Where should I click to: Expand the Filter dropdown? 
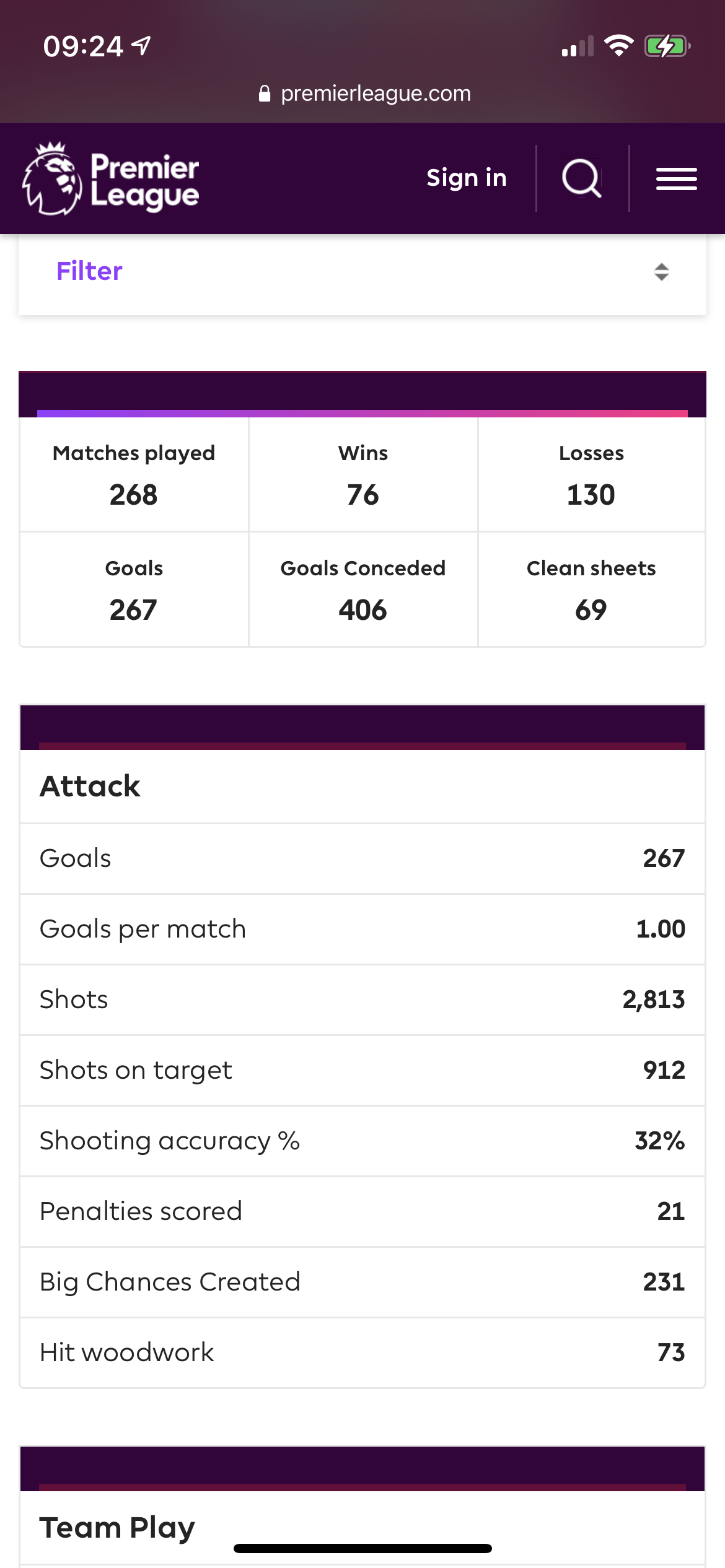(362, 272)
